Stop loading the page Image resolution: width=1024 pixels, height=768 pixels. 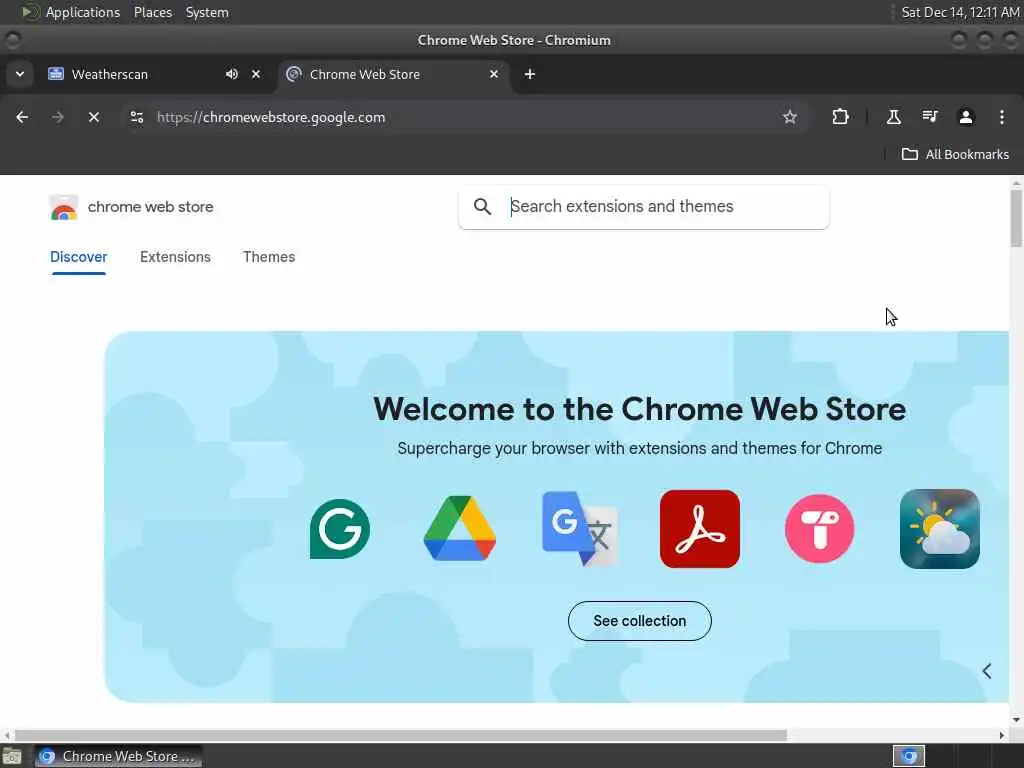click(94, 117)
